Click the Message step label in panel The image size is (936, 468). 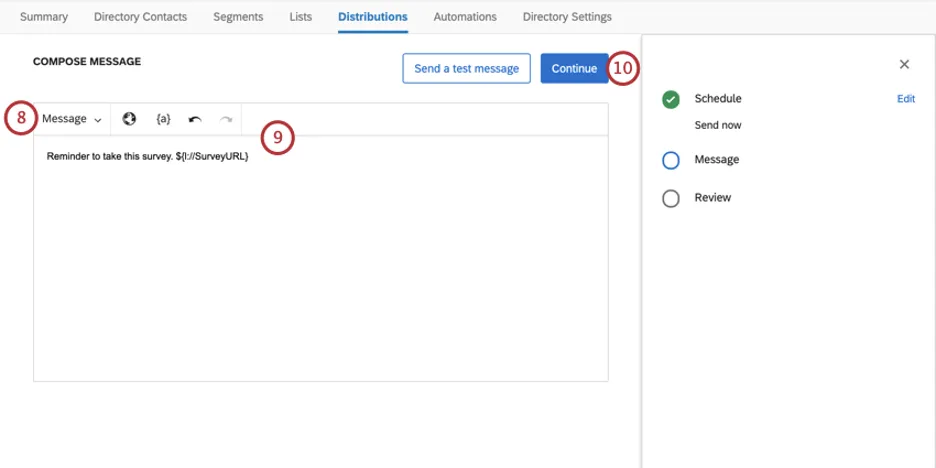coord(716,159)
